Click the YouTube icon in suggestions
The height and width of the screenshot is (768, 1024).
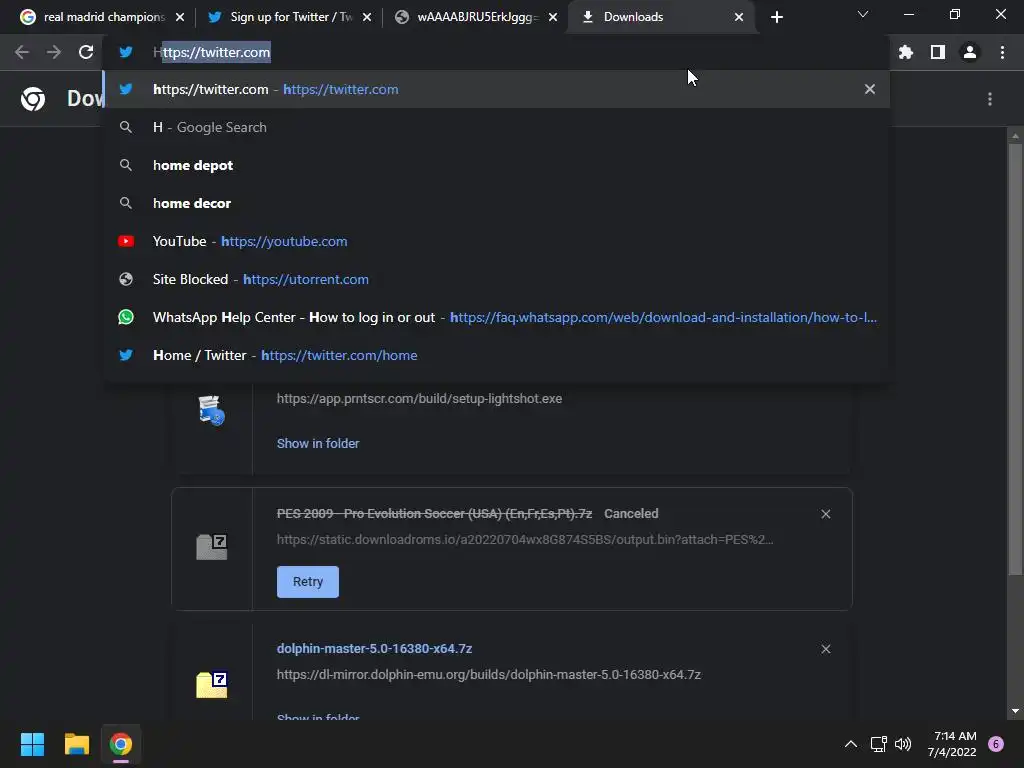(126, 241)
